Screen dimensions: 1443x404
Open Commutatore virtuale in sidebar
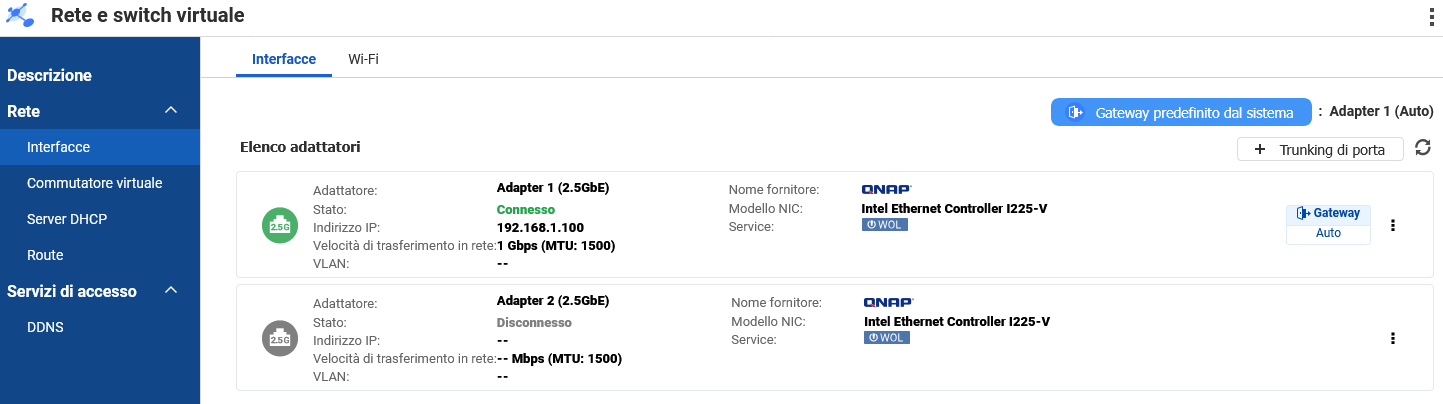tap(95, 183)
